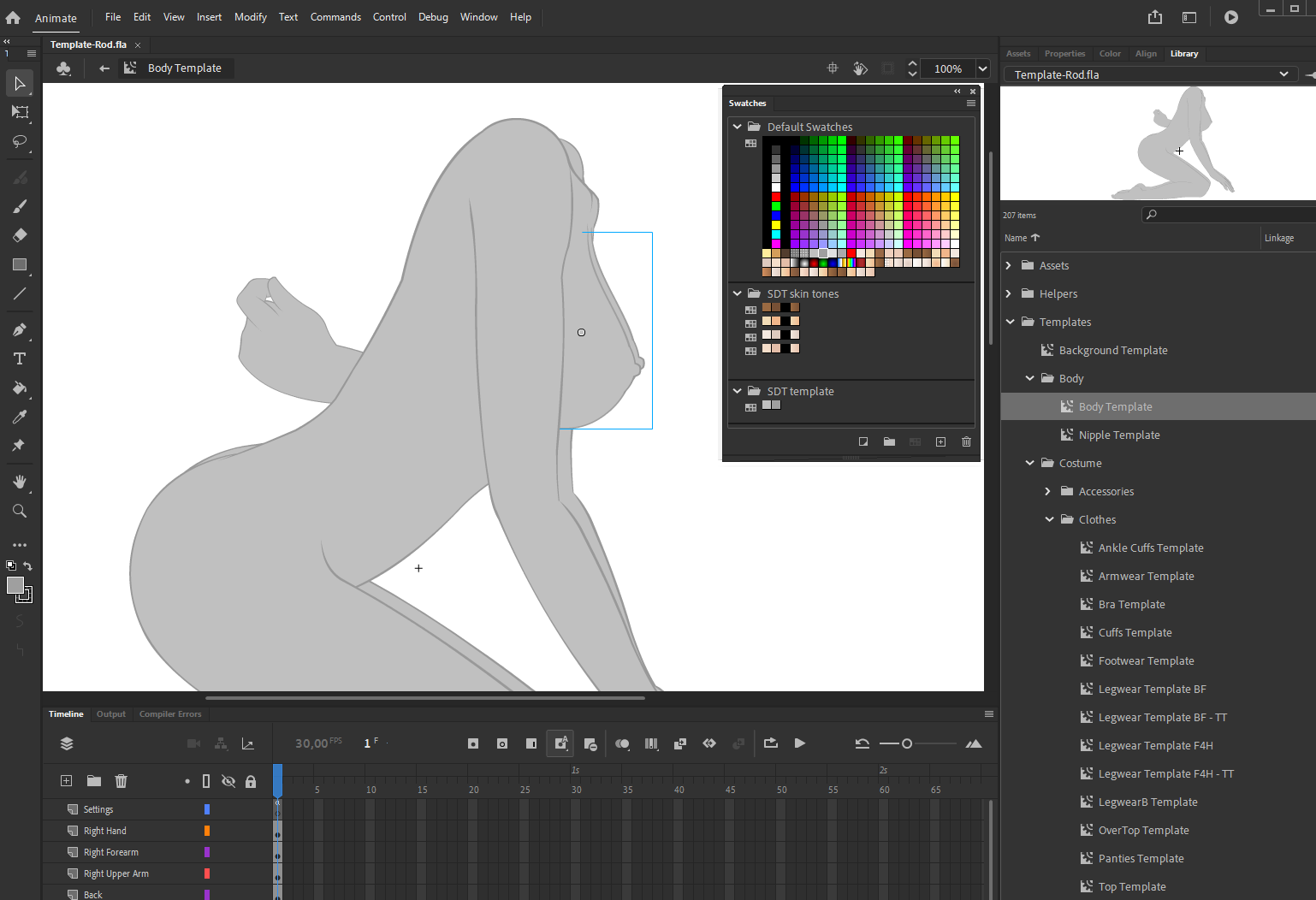Expand the Assets folder in Library
The width and height of the screenshot is (1316, 900).
pyautogui.click(x=1009, y=266)
